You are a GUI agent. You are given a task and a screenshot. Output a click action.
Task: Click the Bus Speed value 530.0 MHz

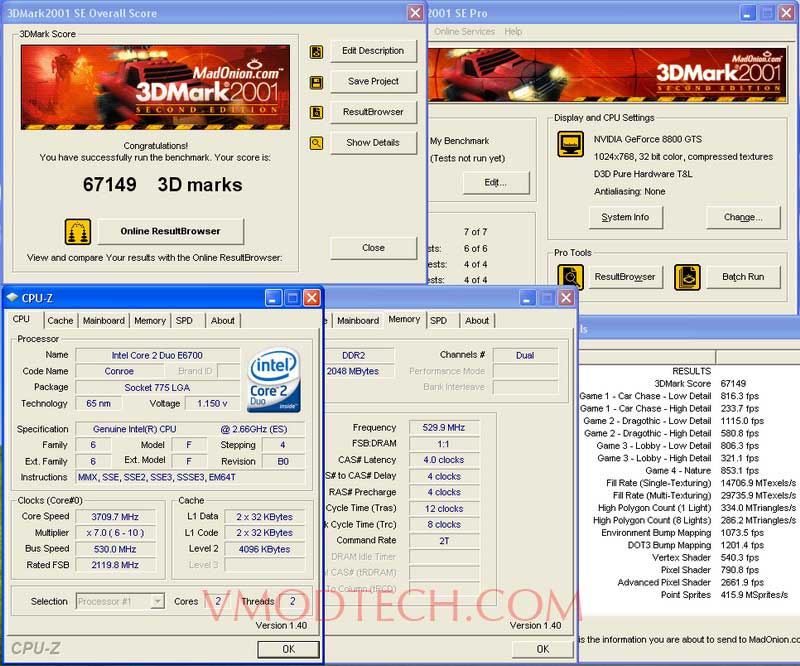coord(115,549)
